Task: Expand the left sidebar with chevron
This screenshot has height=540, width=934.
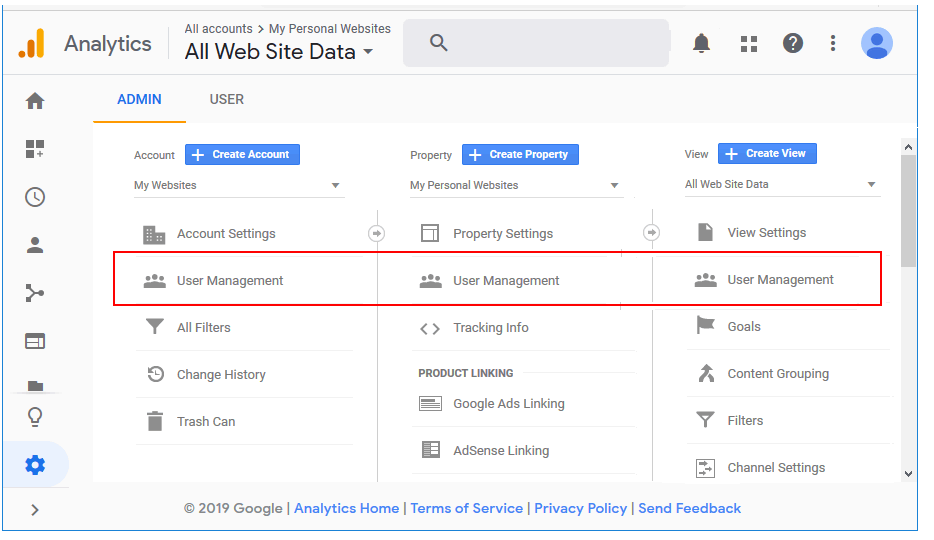Action: tap(35, 510)
